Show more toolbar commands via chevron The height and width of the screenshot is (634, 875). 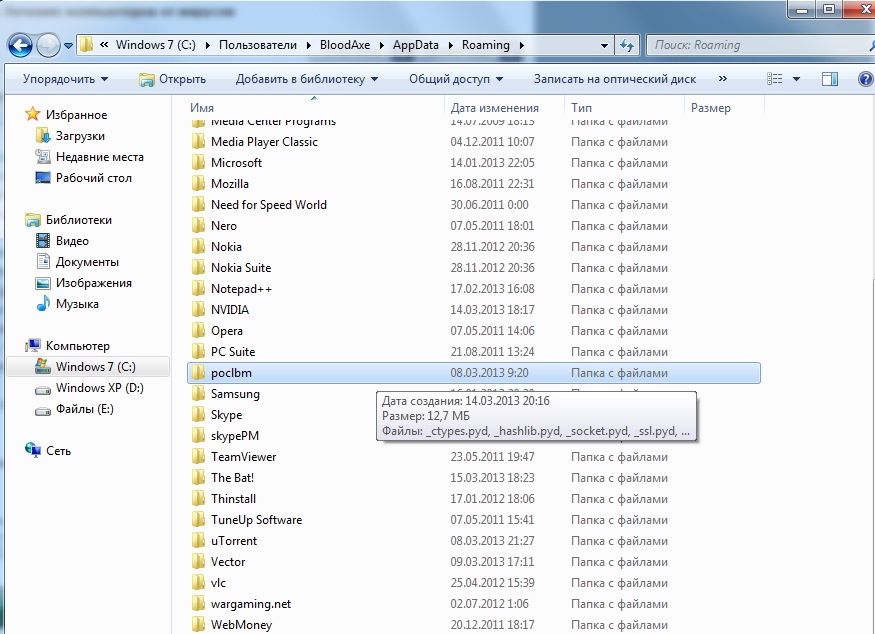[x=723, y=79]
